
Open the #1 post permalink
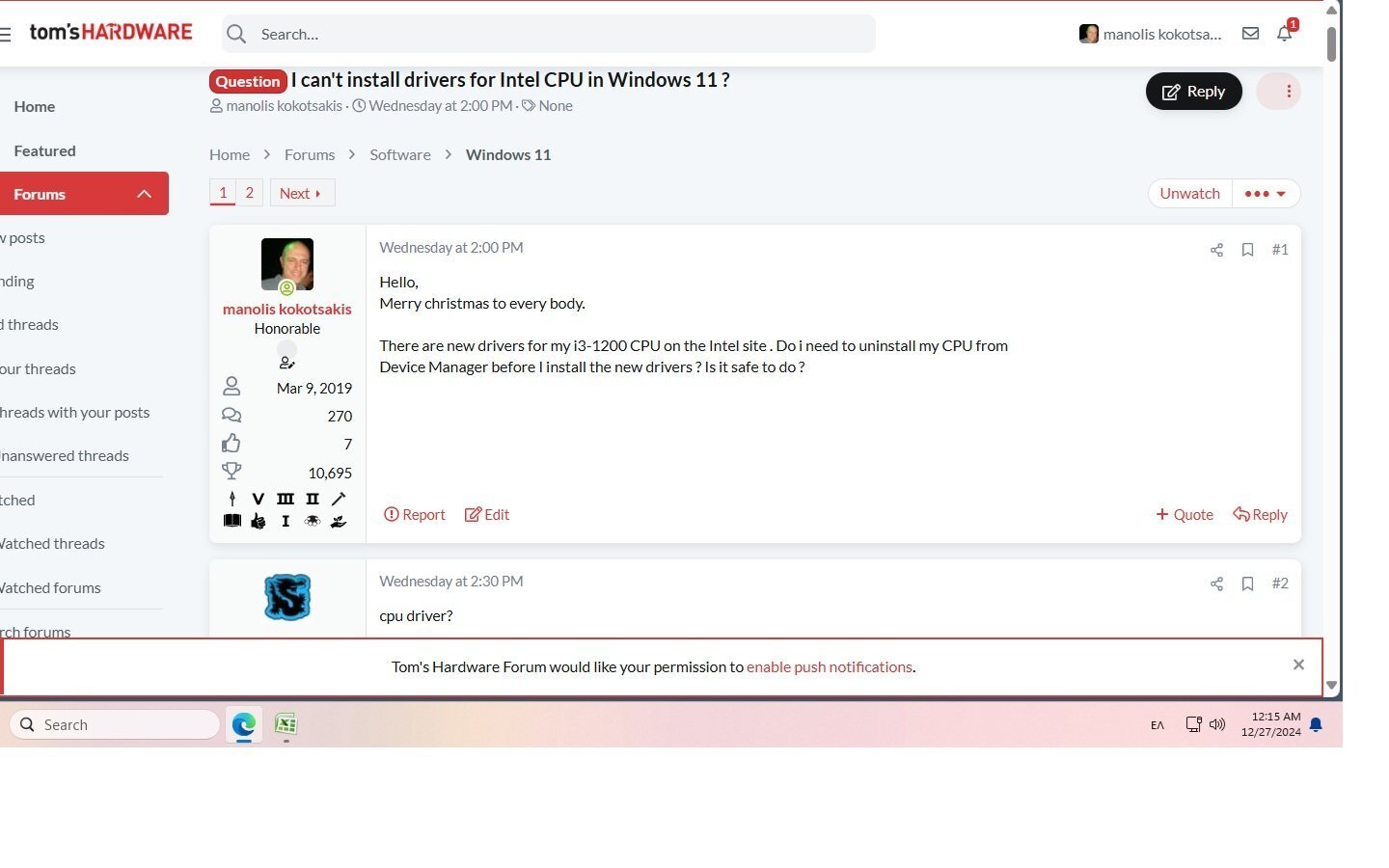[x=1280, y=250]
